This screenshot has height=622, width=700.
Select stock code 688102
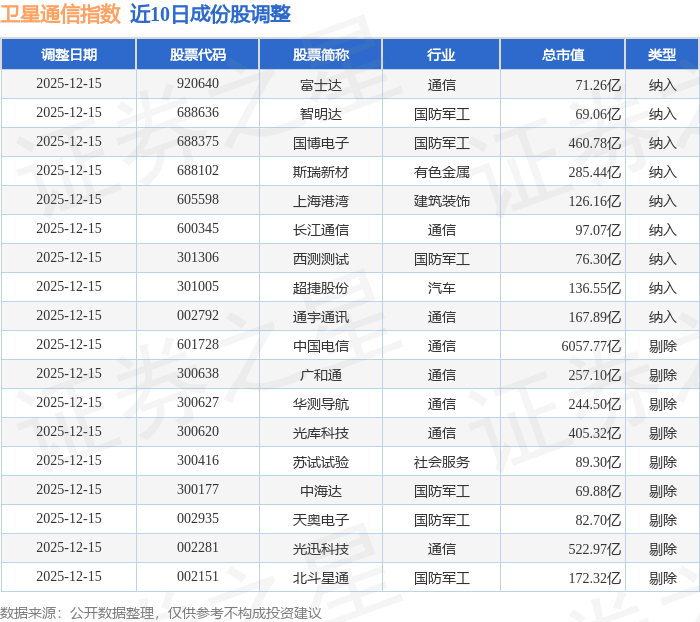[x=198, y=171]
